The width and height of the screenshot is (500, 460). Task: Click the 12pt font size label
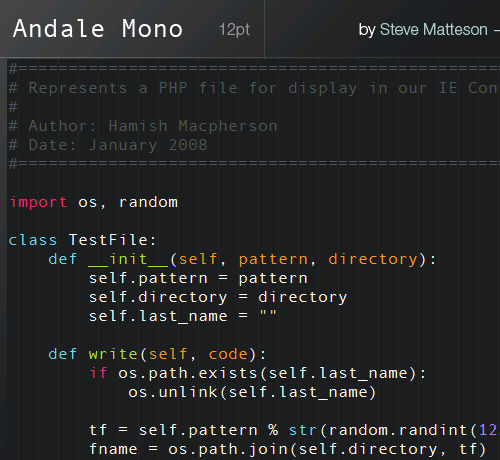[235, 30]
